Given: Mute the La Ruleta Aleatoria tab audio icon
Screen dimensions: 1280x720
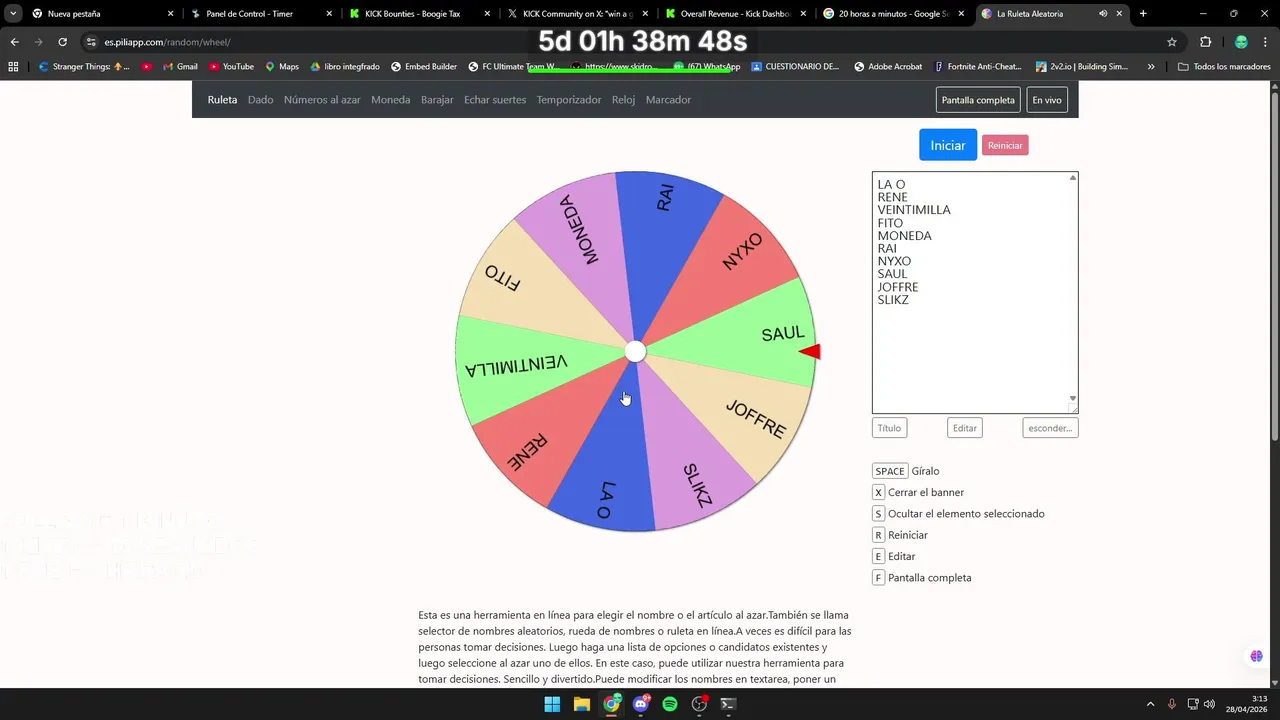Looking at the screenshot, I should pos(1103,14).
